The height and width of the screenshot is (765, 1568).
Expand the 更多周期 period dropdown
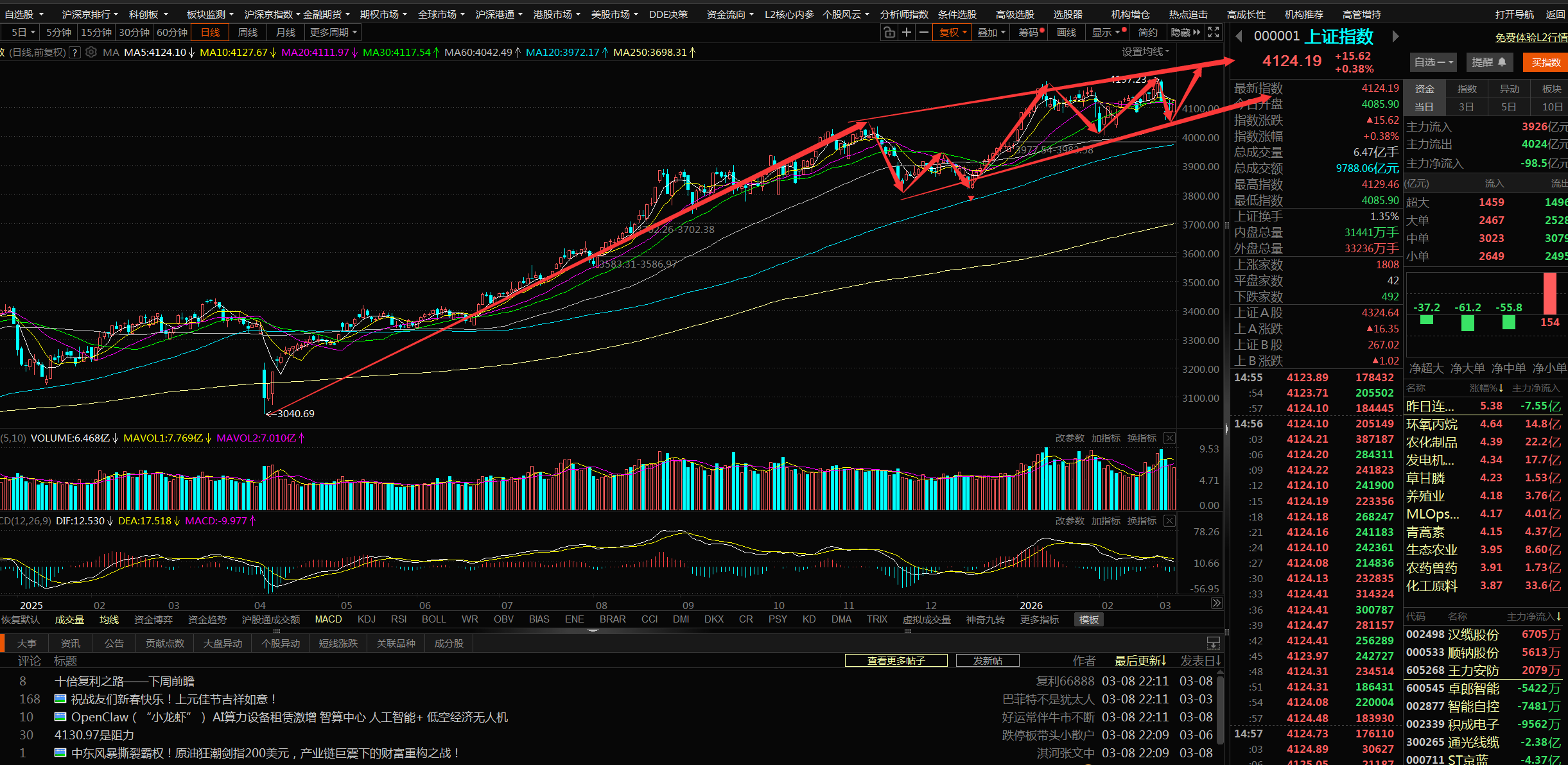click(333, 33)
